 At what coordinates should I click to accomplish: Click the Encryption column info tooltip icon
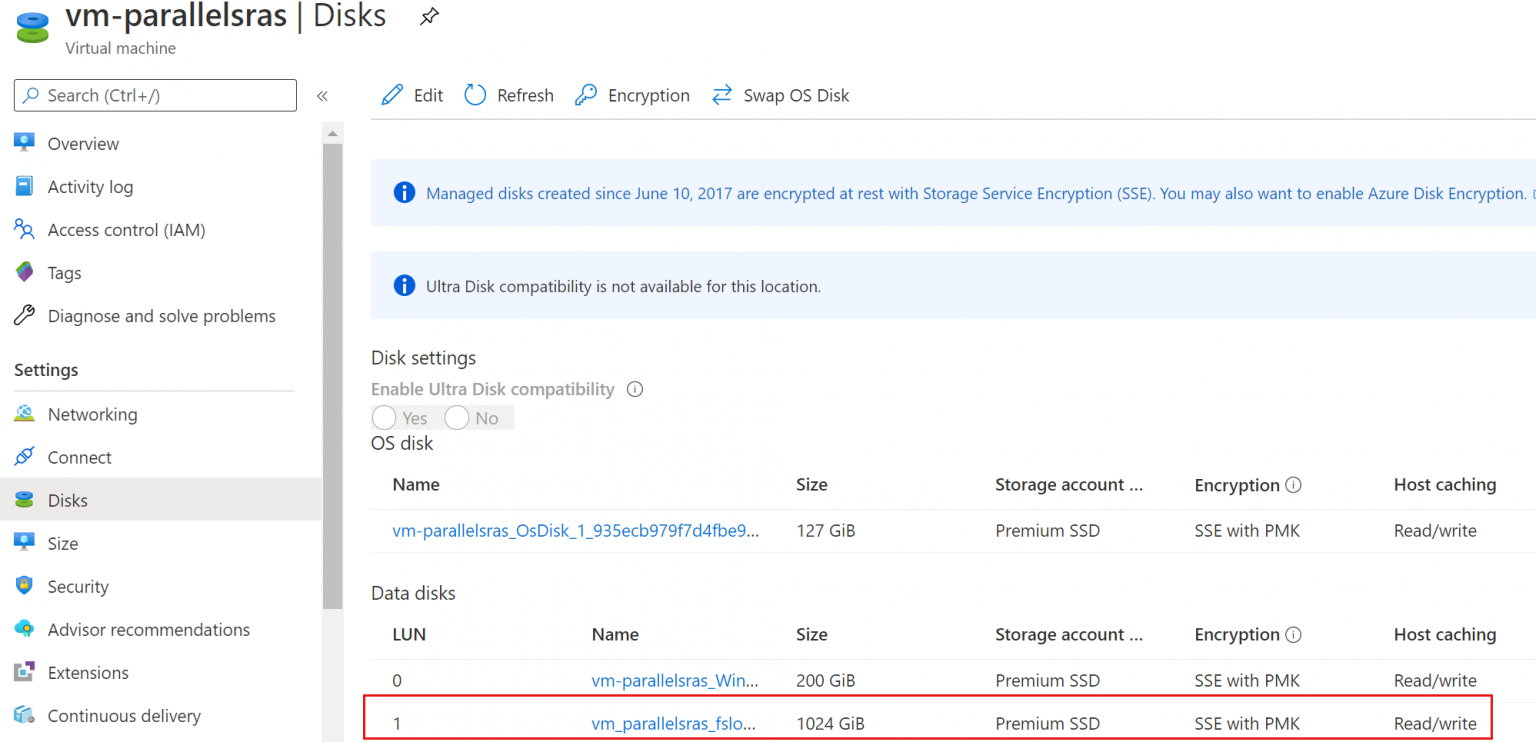pos(1294,485)
